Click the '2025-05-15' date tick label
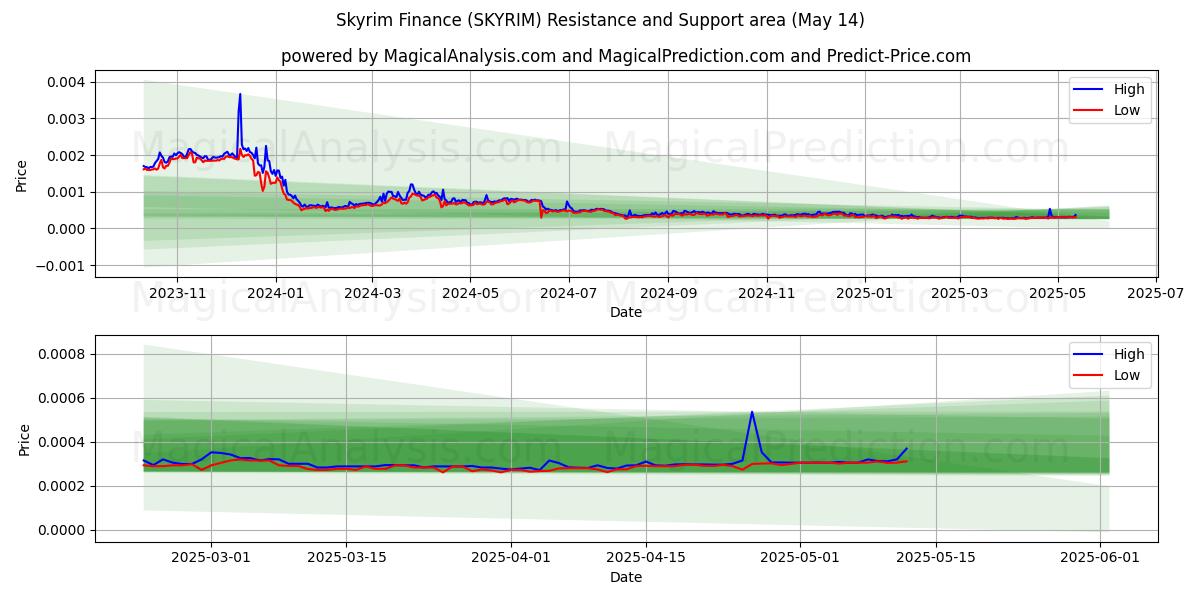 (936, 558)
